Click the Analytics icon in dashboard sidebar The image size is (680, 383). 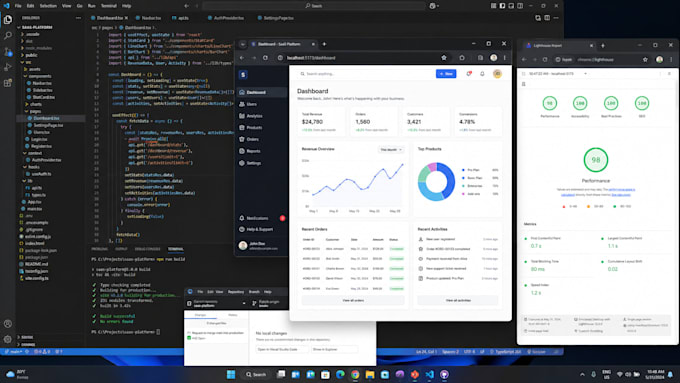[242, 116]
